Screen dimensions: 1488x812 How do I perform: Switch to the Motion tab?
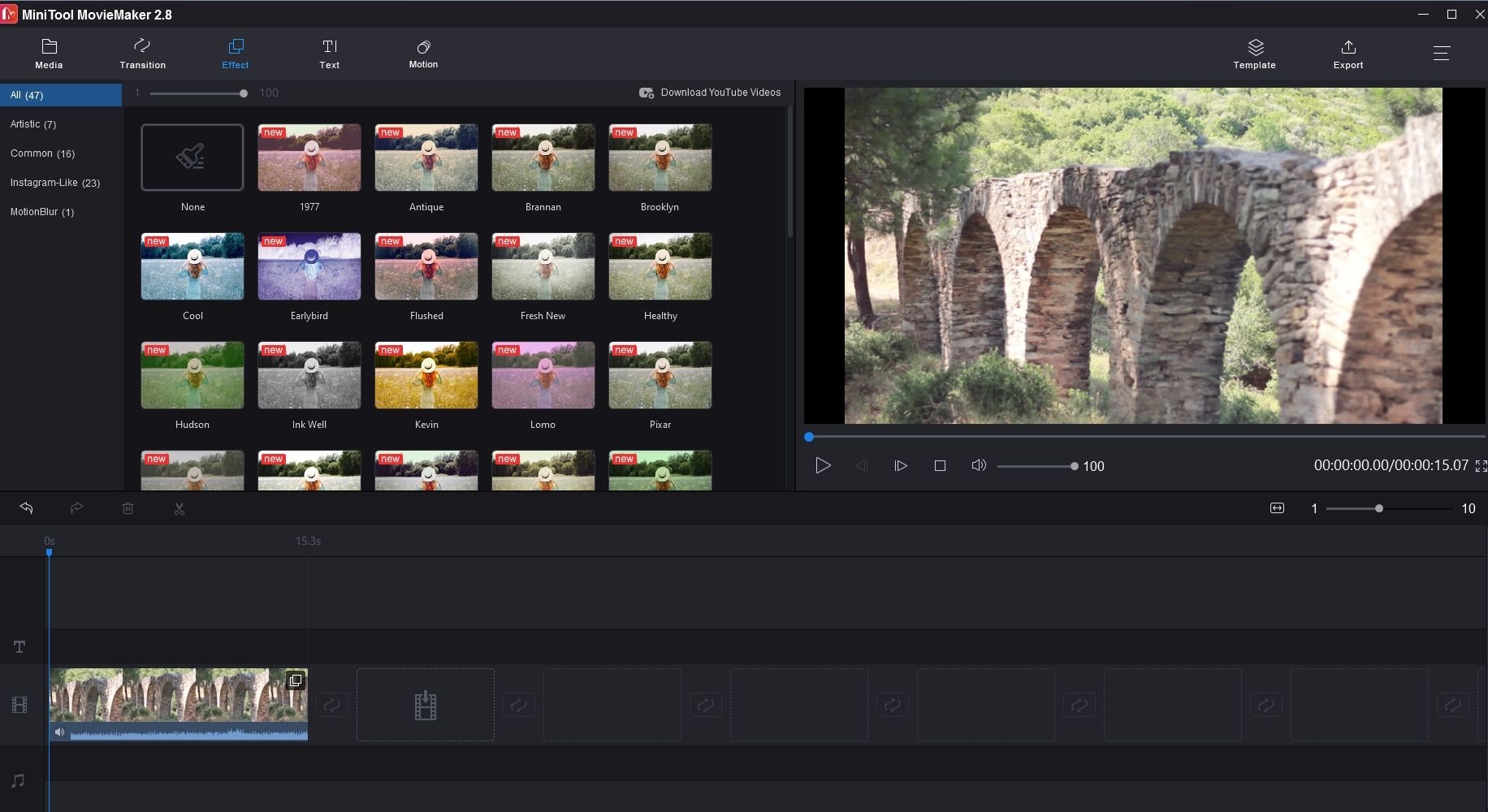423,54
